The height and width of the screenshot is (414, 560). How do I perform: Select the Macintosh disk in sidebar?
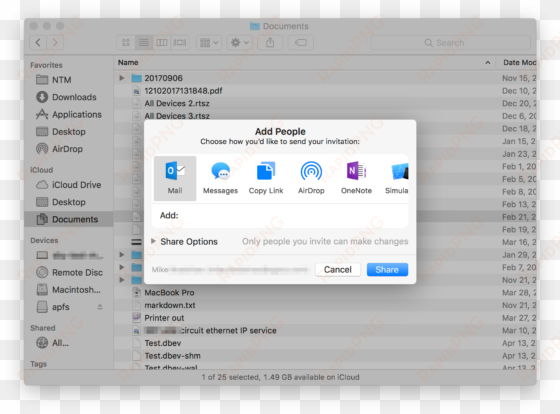tap(69, 290)
